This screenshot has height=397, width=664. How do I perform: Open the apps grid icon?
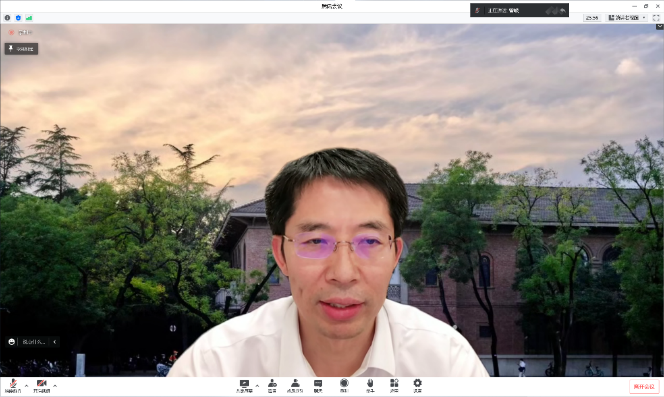[394, 386]
